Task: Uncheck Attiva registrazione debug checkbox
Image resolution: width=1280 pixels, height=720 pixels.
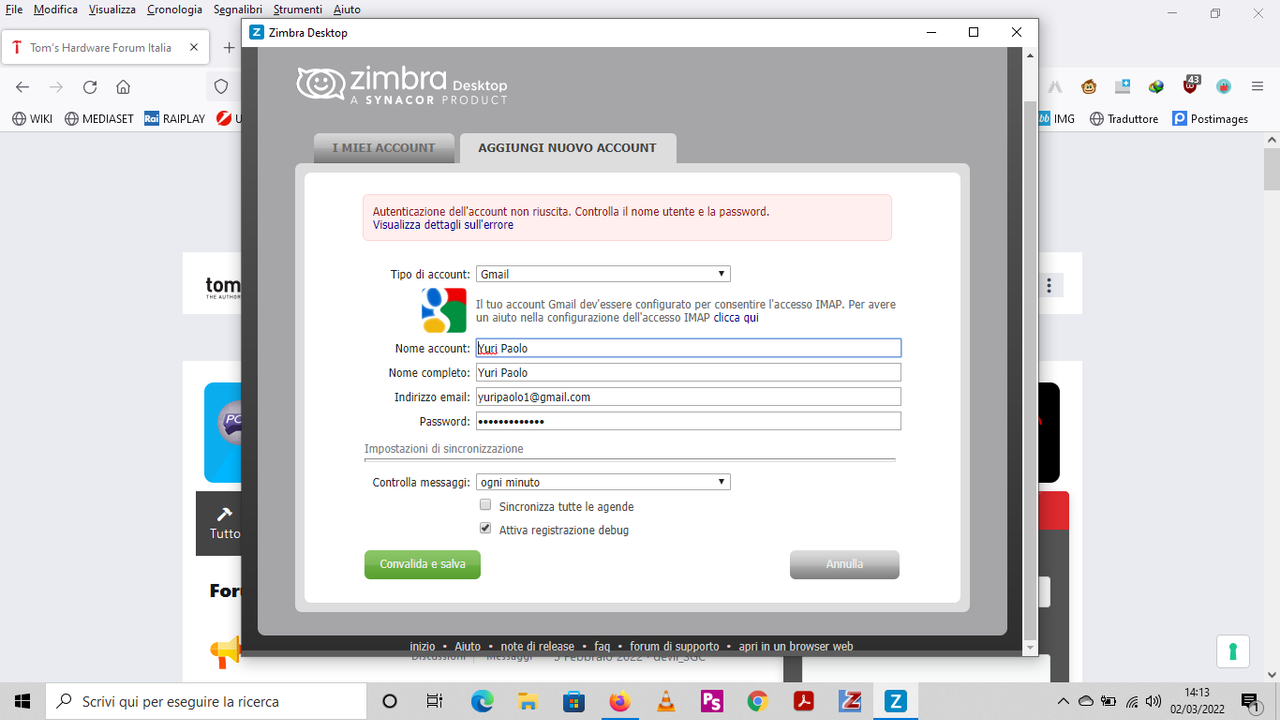Action: (x=486, y=528)
